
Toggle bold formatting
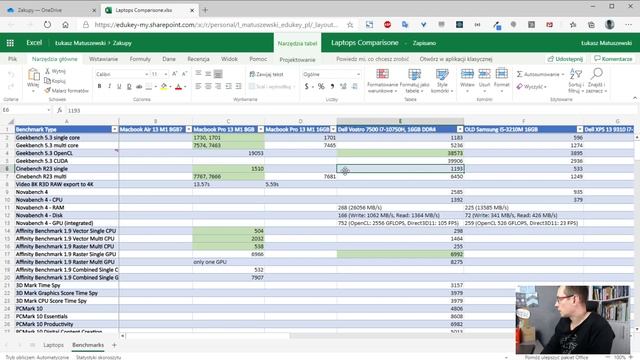click(99, 87)
